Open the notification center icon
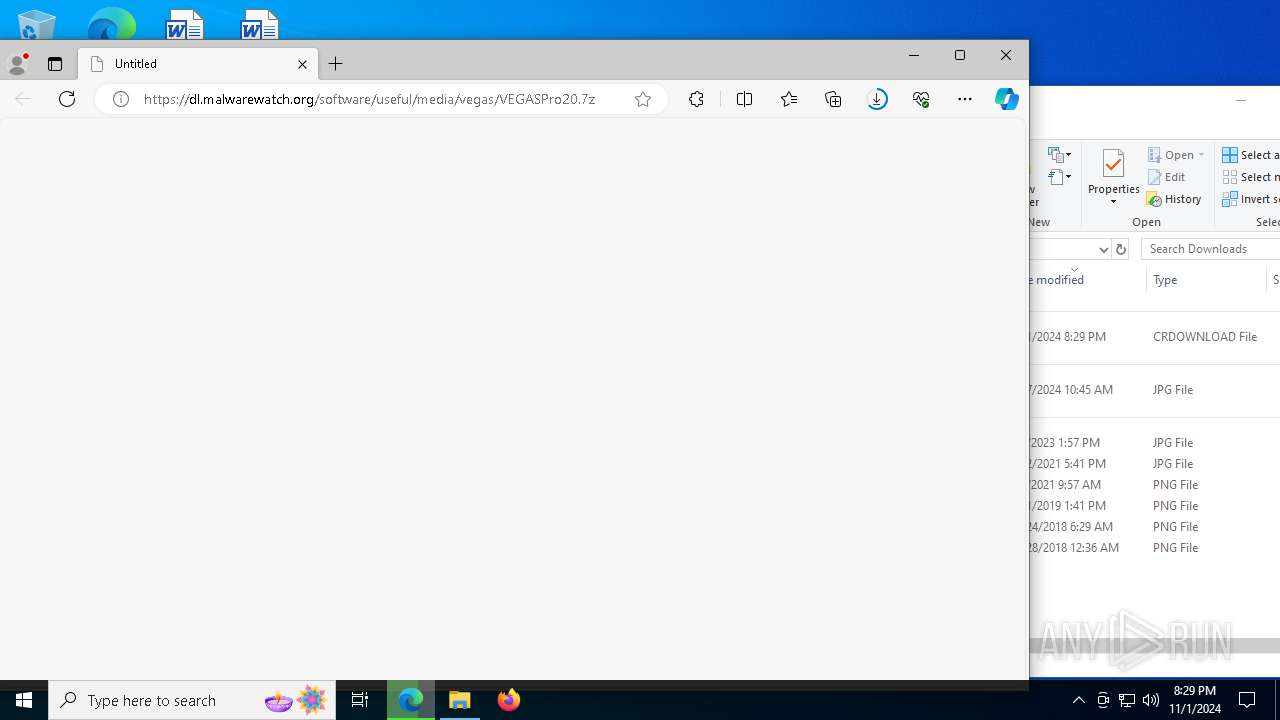The width and height of the screenshot is (1280, 720). (1248, 700)
